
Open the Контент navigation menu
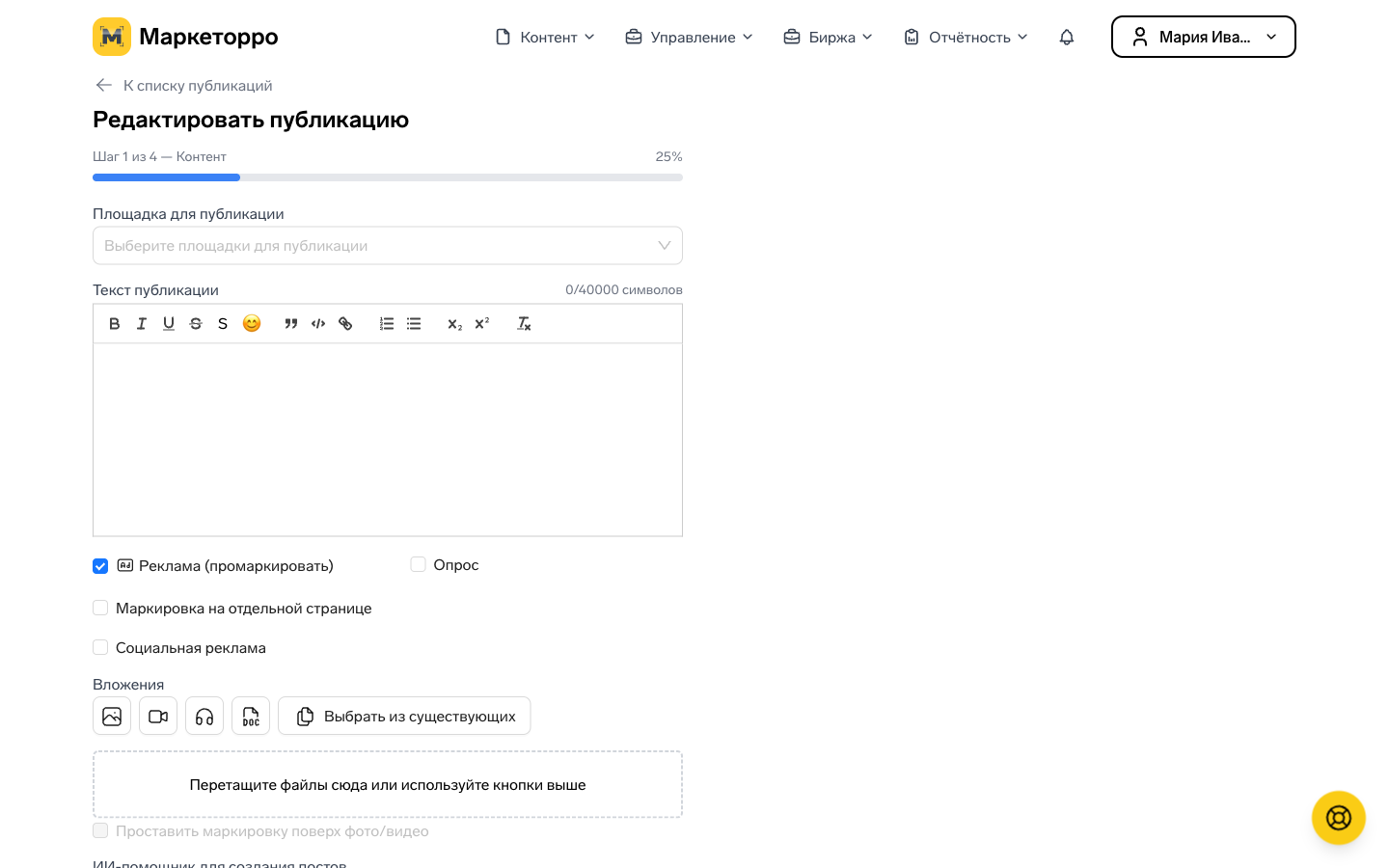click(x=545, y=38)
